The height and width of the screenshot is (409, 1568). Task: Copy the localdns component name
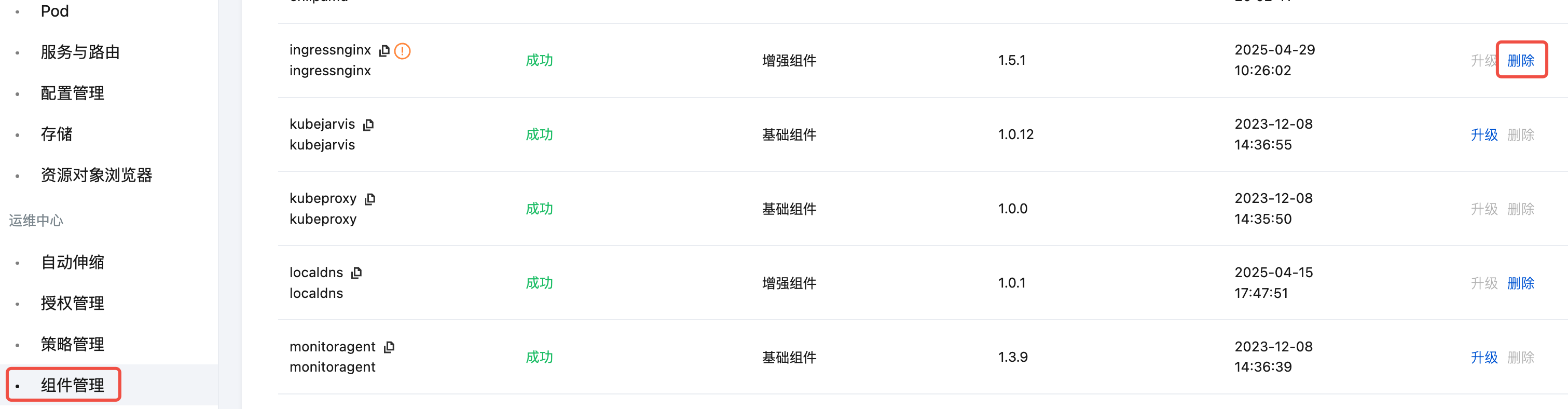click(x=356, y=272)
